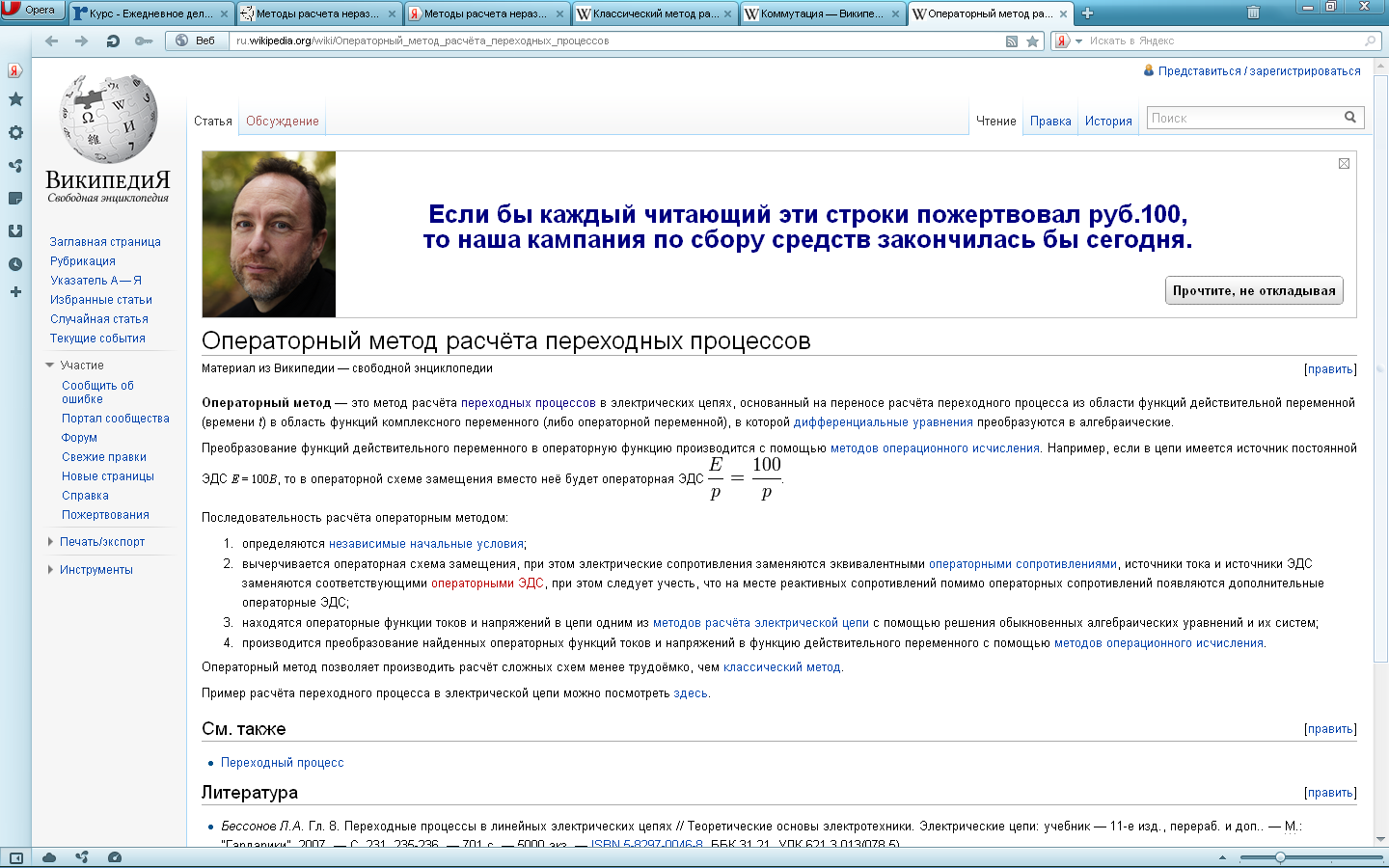
Task: Open Заглавная страница link
Action: (x=105, y=242)
